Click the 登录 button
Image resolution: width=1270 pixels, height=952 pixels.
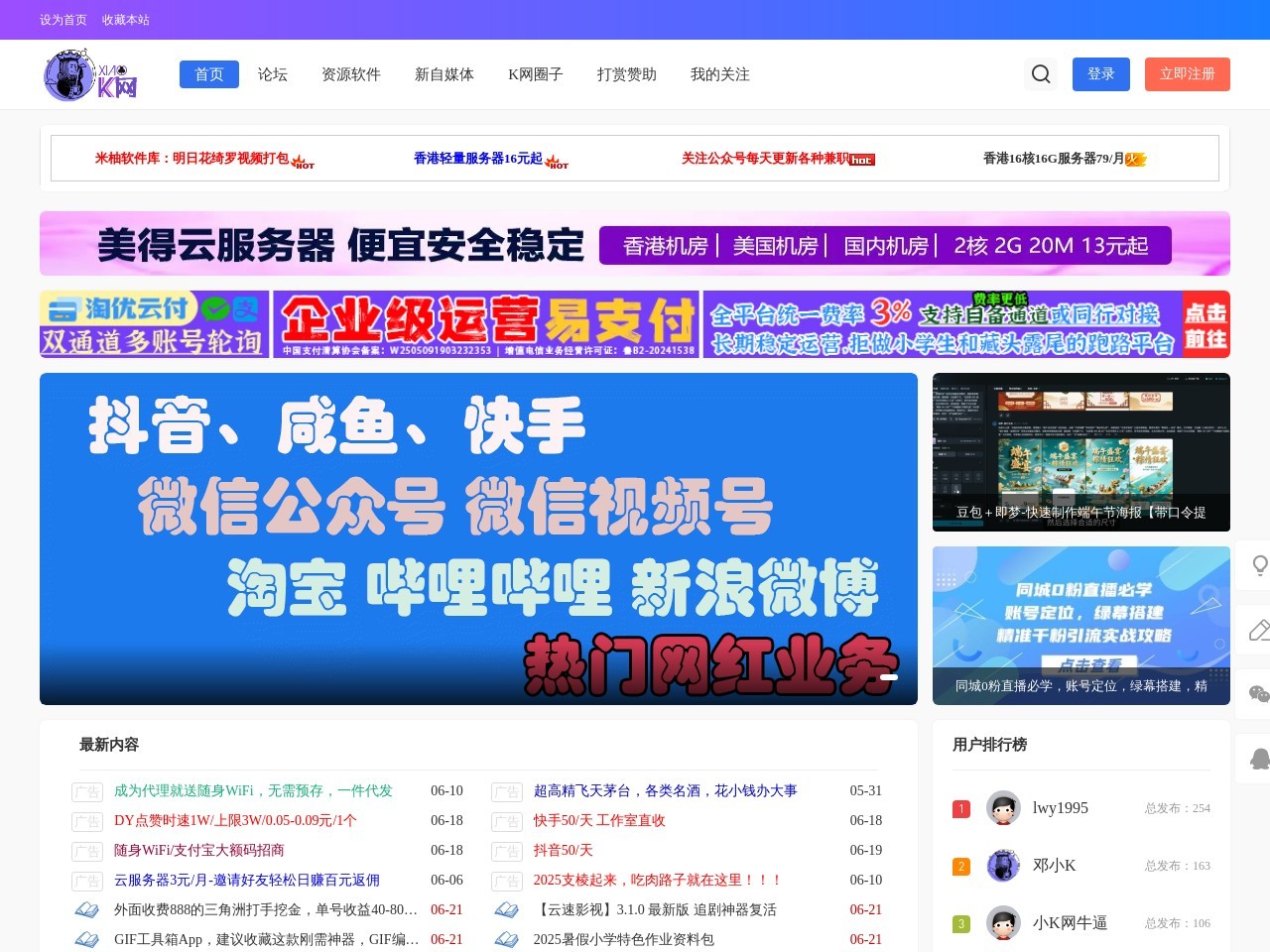(1101, 74)
